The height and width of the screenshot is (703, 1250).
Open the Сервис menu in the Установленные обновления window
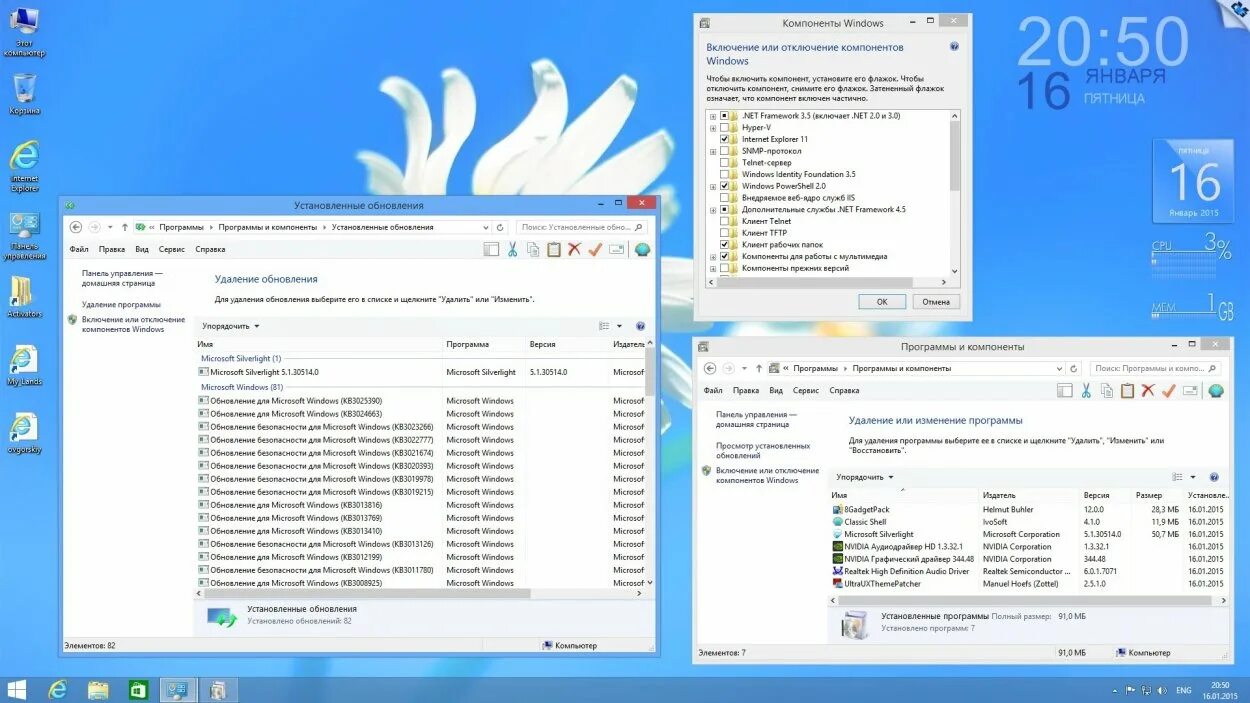[x=172, y=250]
